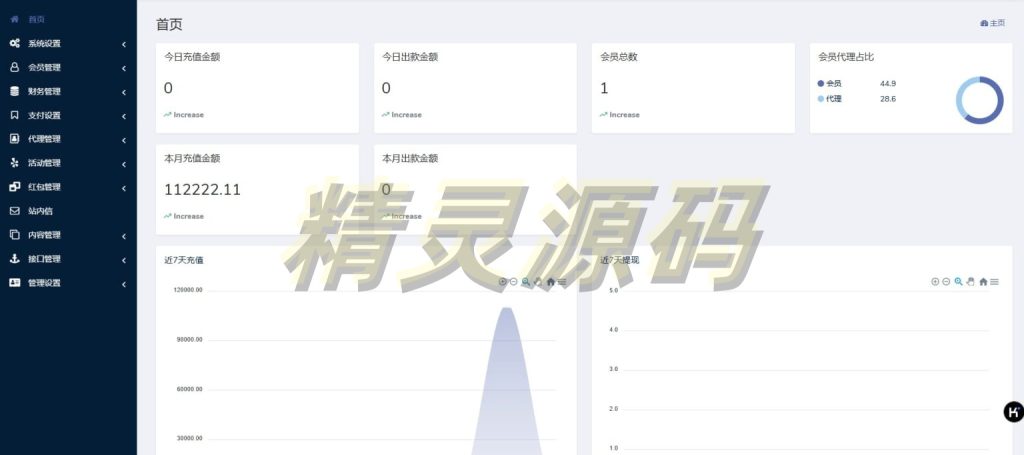Toggle the 会员 legend entry in donut chart
The width and height of the screenshot is (1024, 455).
pyautogui.click(x=829, y=84)
